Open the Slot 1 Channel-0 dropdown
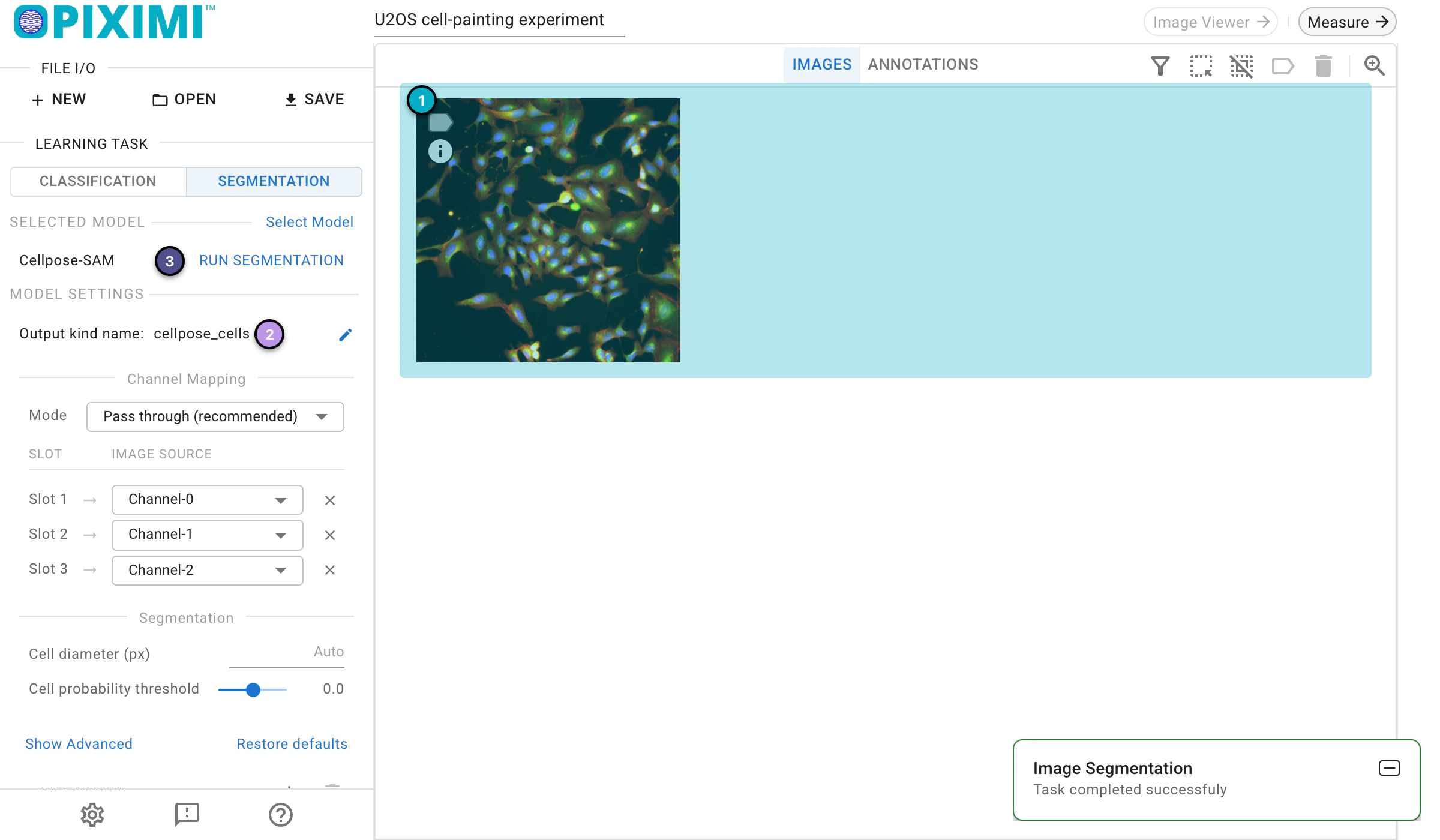The height and width of the screenshot is (840, 1440). coord(207,500)
